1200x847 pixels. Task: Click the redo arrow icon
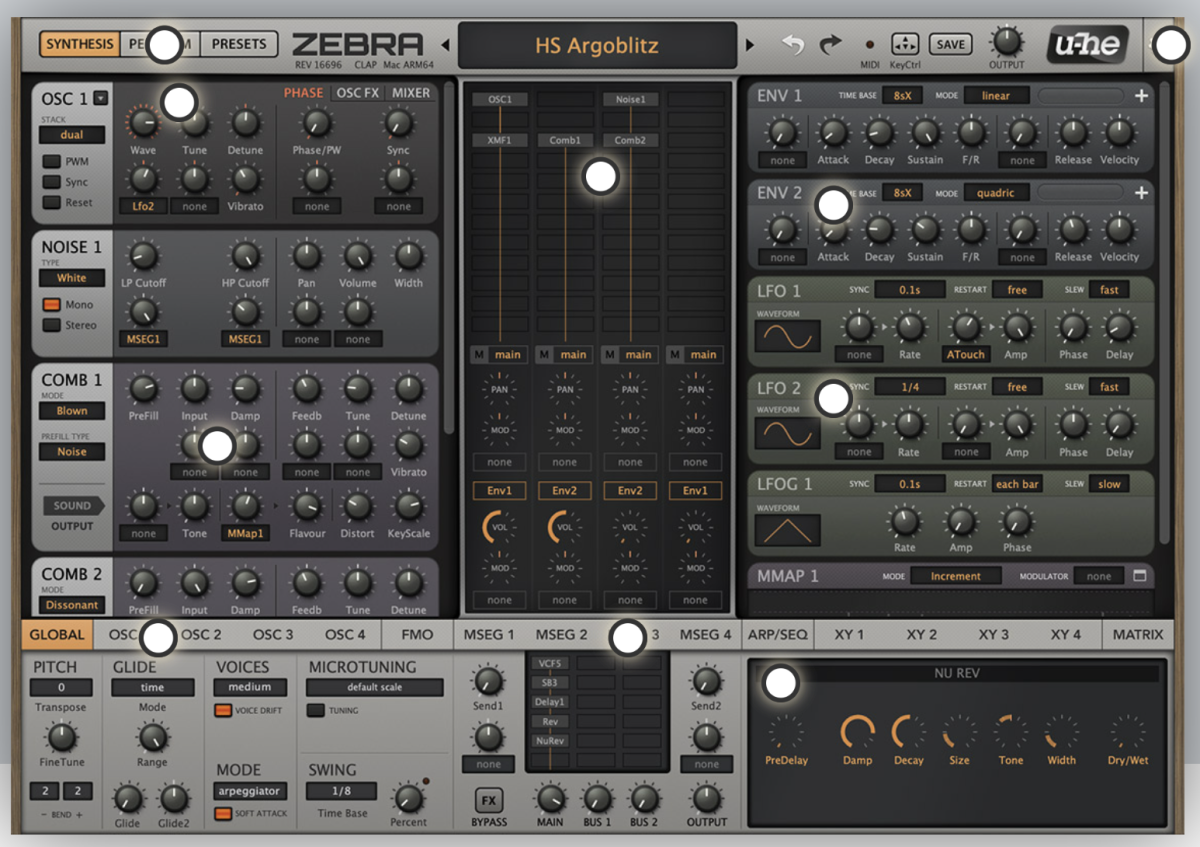click(x=830, y=44)
